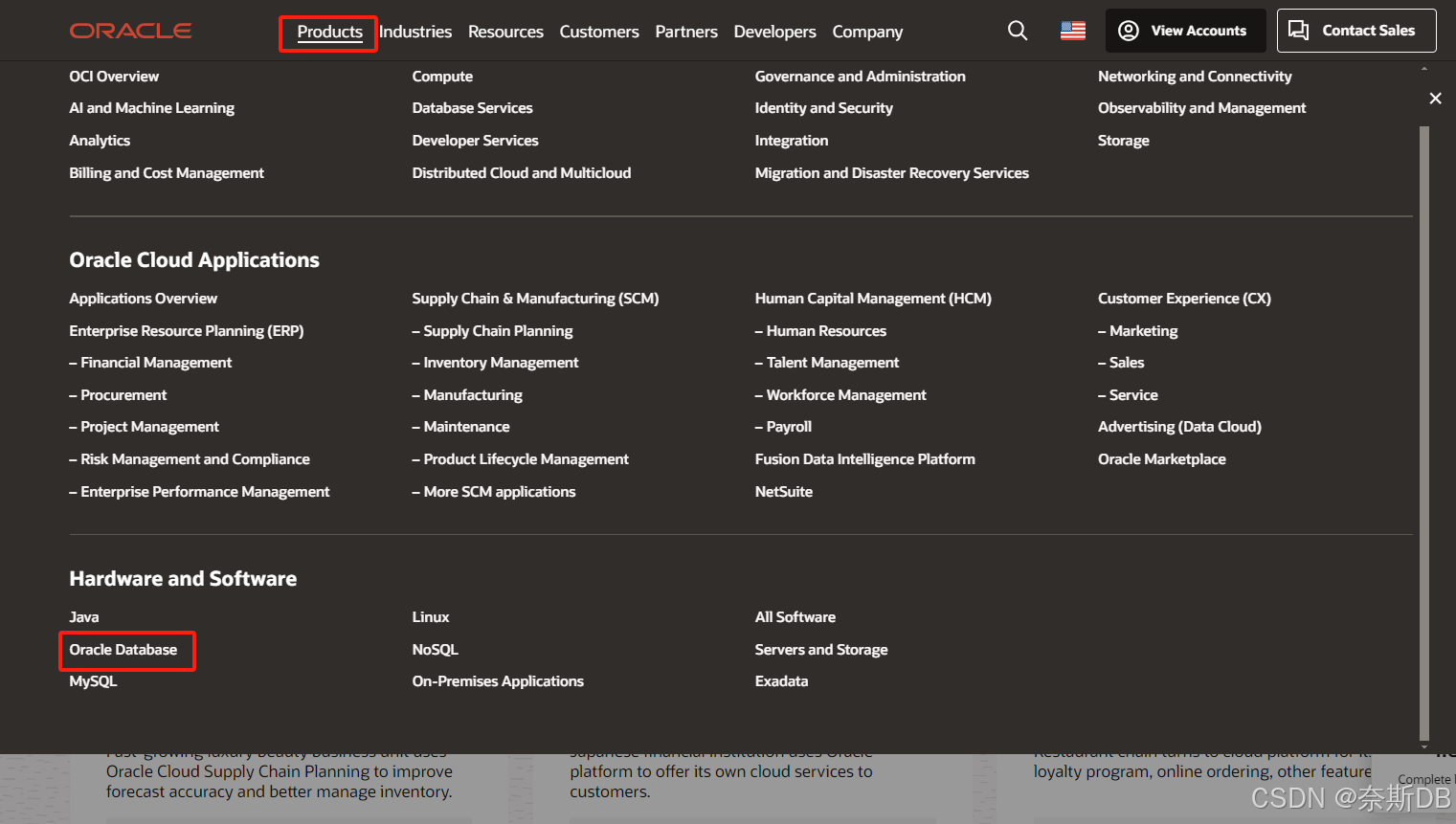The width and height of the screenshot is (1456, 824).
Task: Close the Products mega menu with X
Action: tap(1435, 99)
